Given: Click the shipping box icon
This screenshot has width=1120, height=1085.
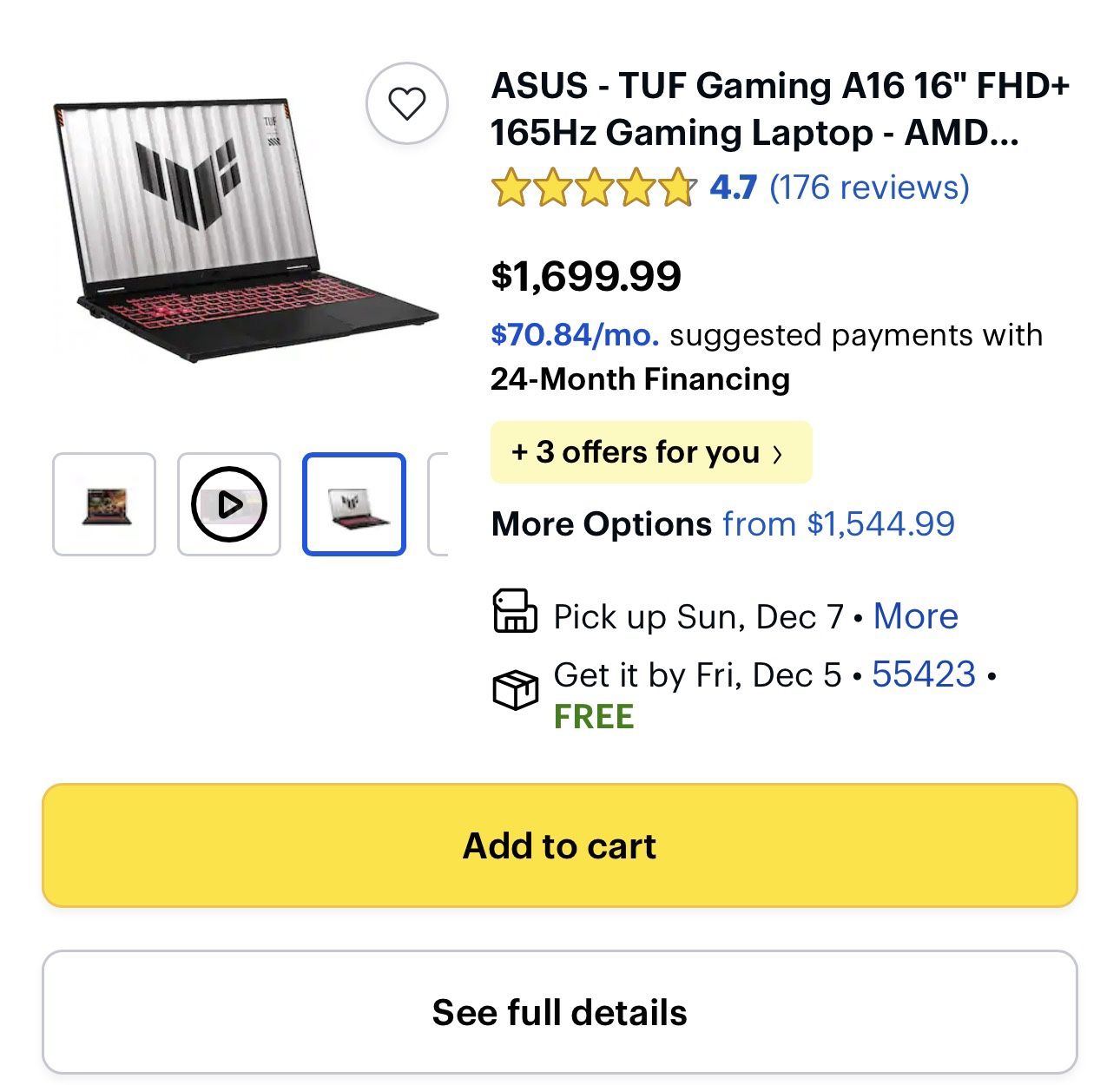Looking at the screenshot, I should pos(516,690).
